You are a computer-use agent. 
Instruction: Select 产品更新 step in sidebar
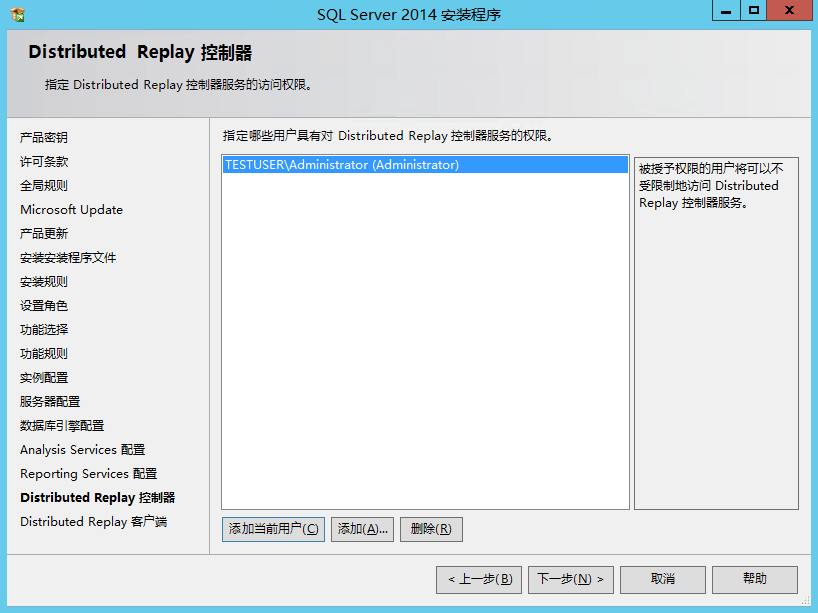[44, 233]
